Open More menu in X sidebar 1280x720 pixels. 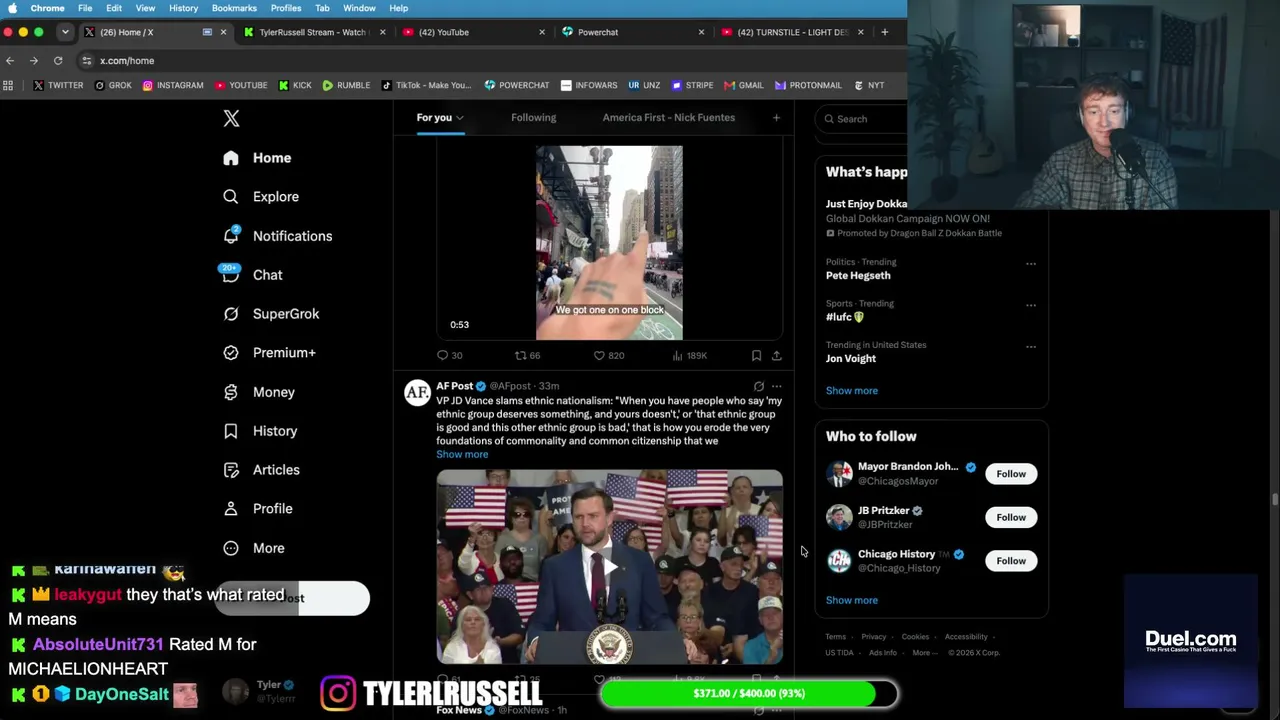254,548
